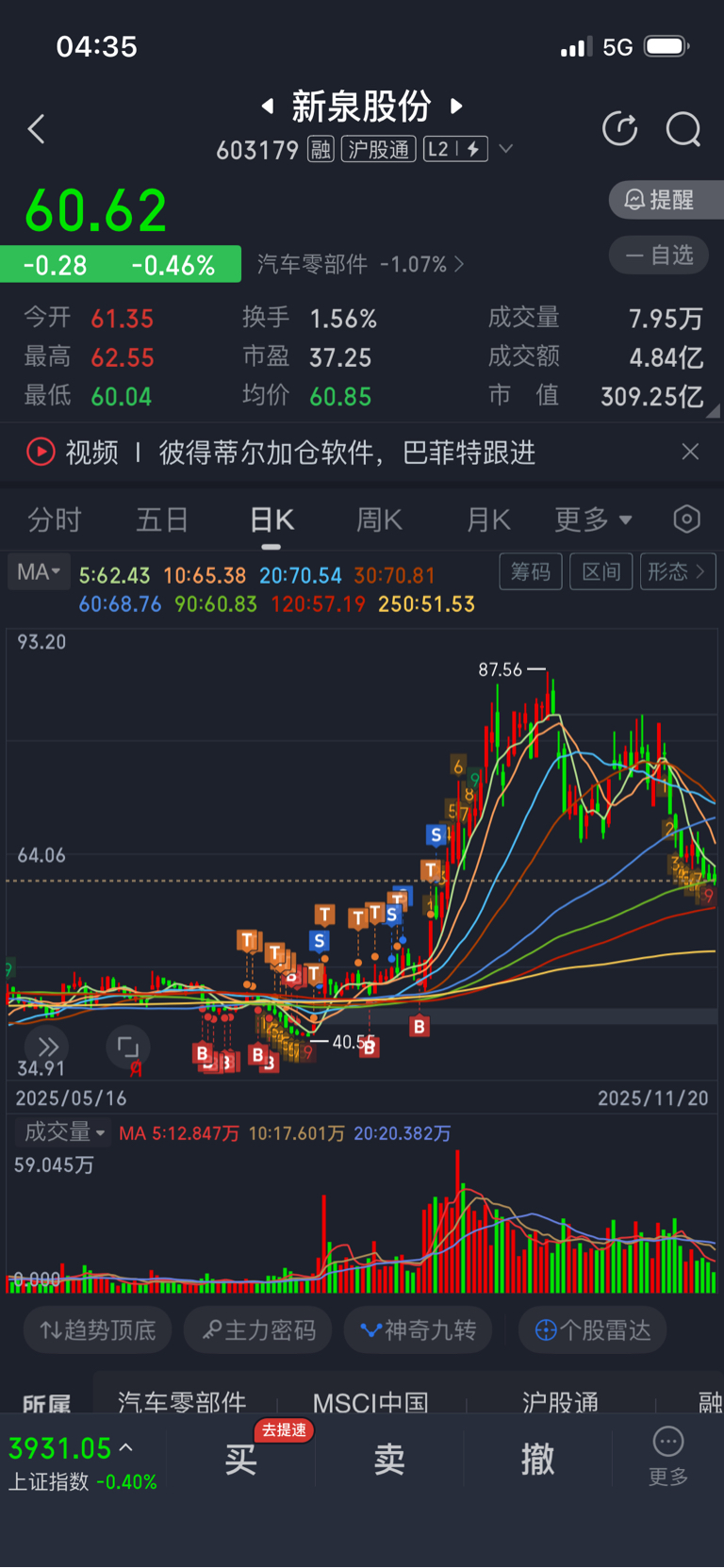Tap the end date 2025/11/20 label
The height and width of the screenshot is (1568, 724).
click(653, 1098)
